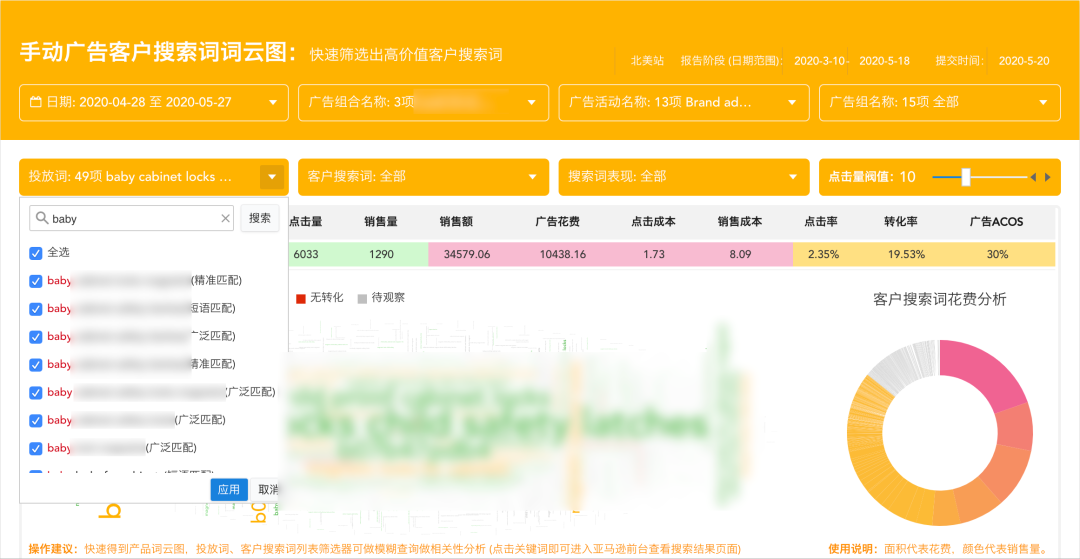Click the 点击成本 column header
1080x559 pixels.
(x=653, y=222)
